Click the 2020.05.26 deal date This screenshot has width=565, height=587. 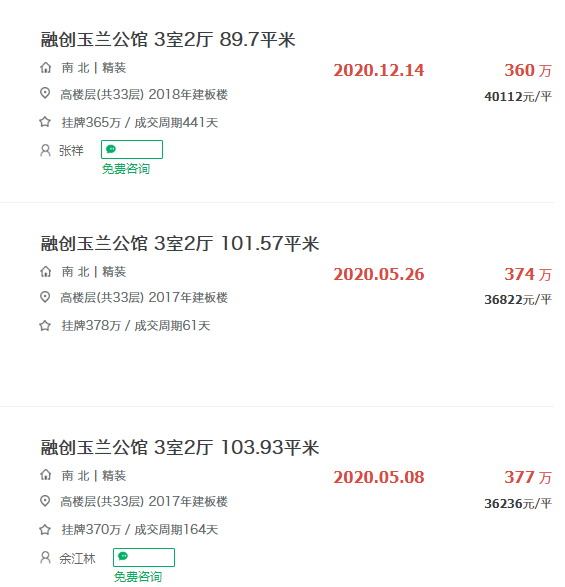click(x=379, y=274)
